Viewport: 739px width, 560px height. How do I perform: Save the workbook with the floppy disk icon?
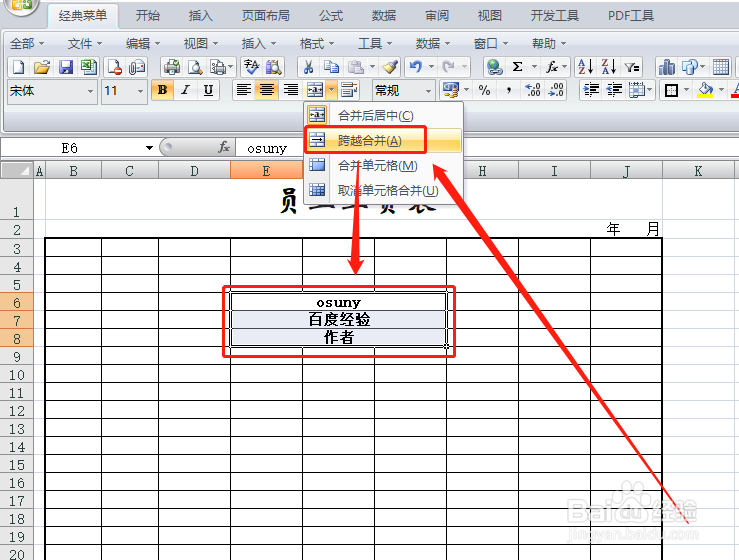click(x=66, y=67)
